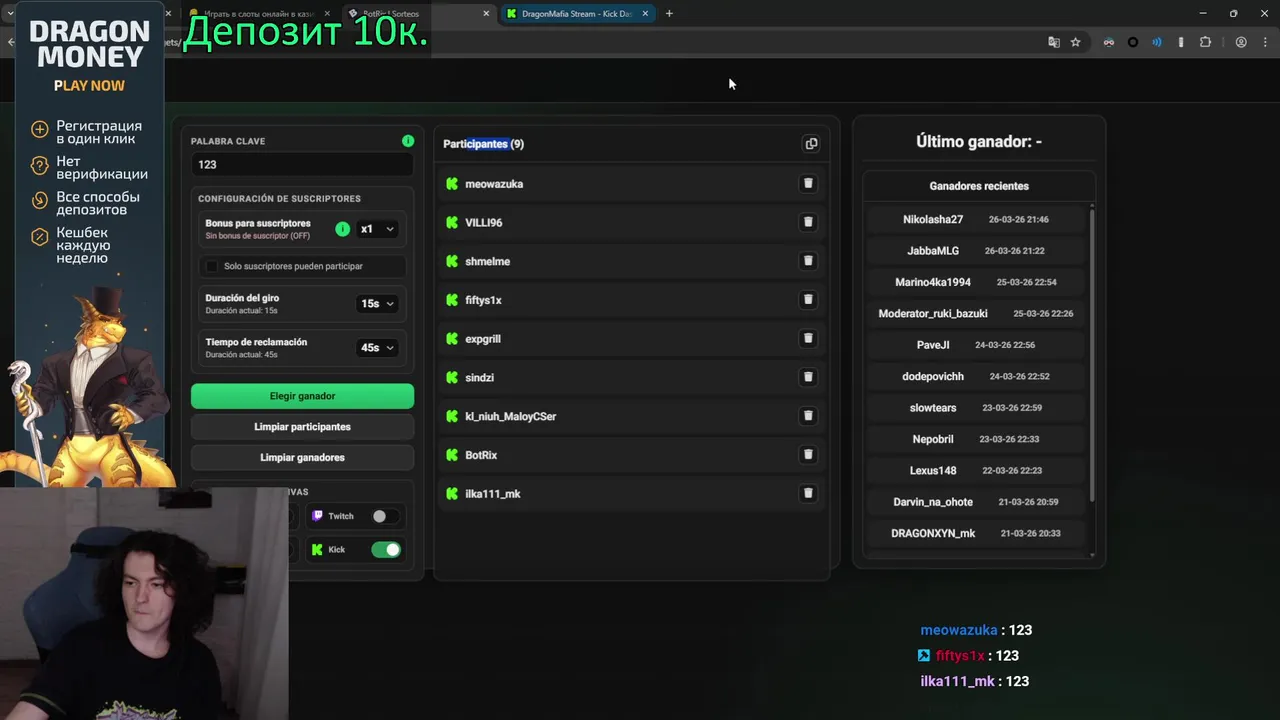This screenshot has width=1280, height=720.
Task: Click recent winner Marino4ka1994
Action: [933, 282]
